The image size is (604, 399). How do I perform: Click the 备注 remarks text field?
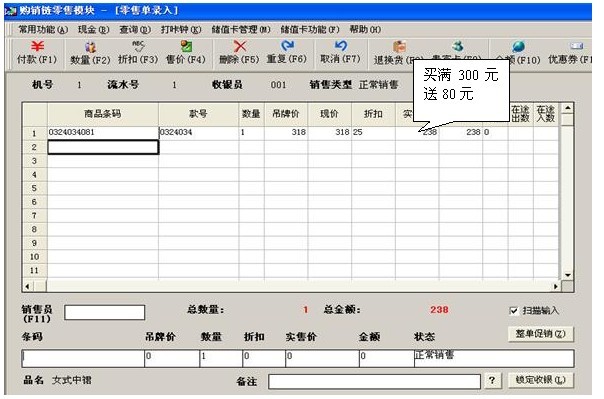[x=374, y=382]
